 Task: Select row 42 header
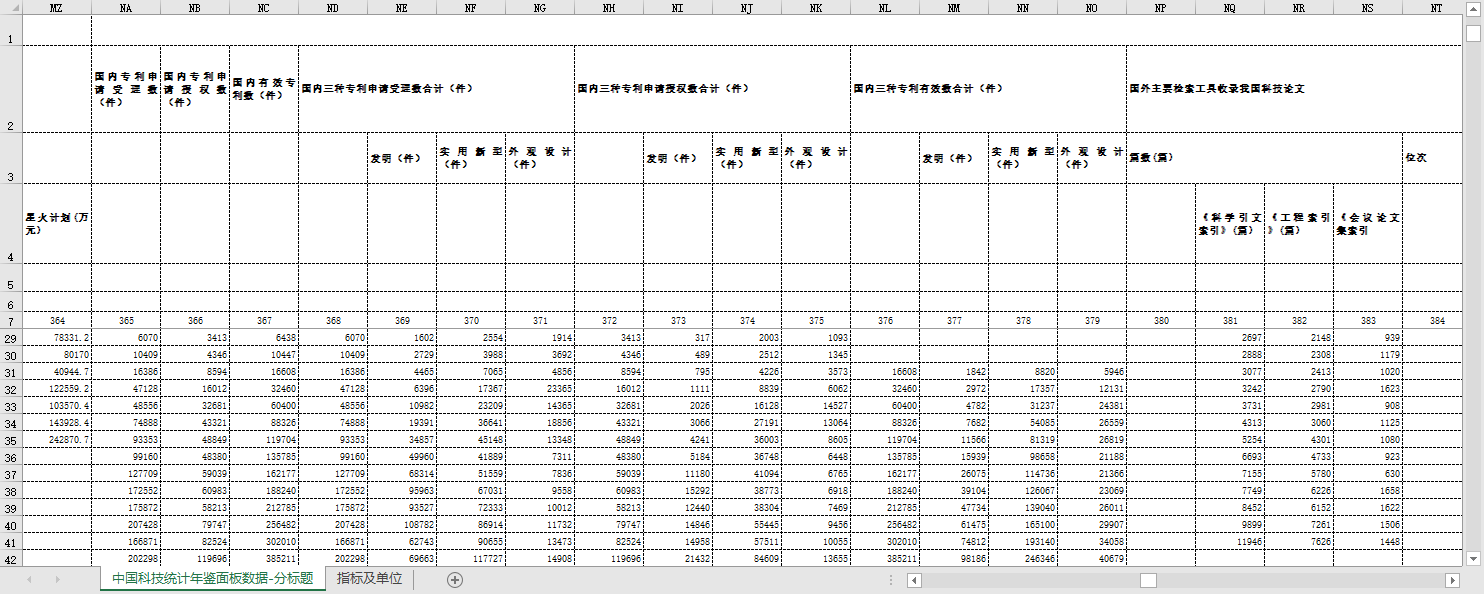(10, 559)
